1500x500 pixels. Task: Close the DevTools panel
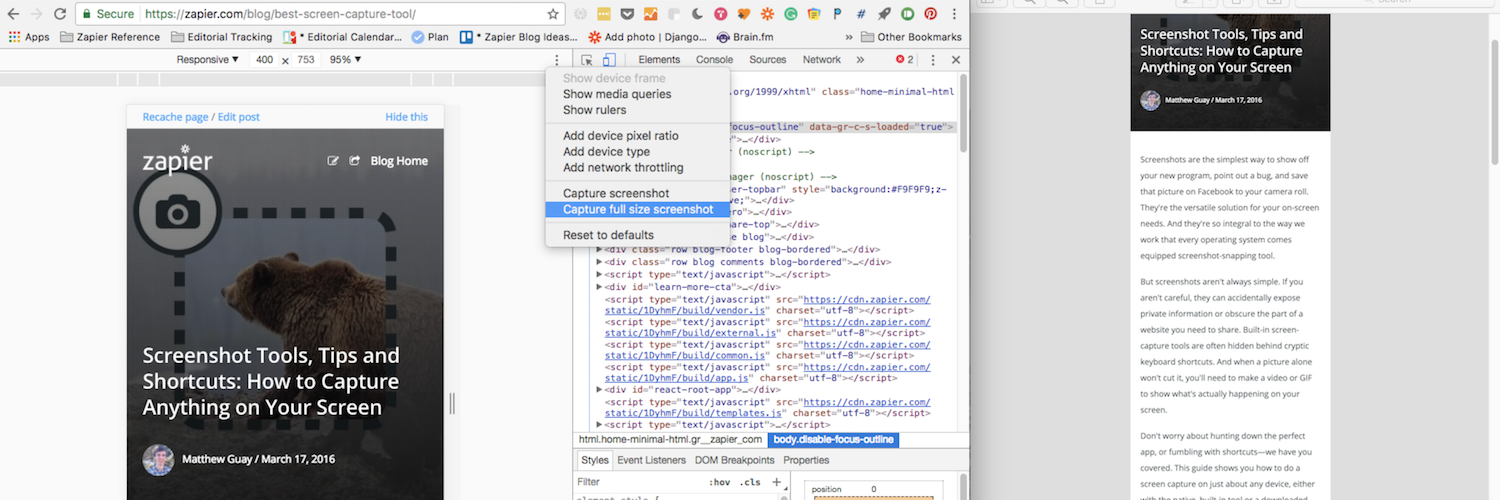coord(955,60)
